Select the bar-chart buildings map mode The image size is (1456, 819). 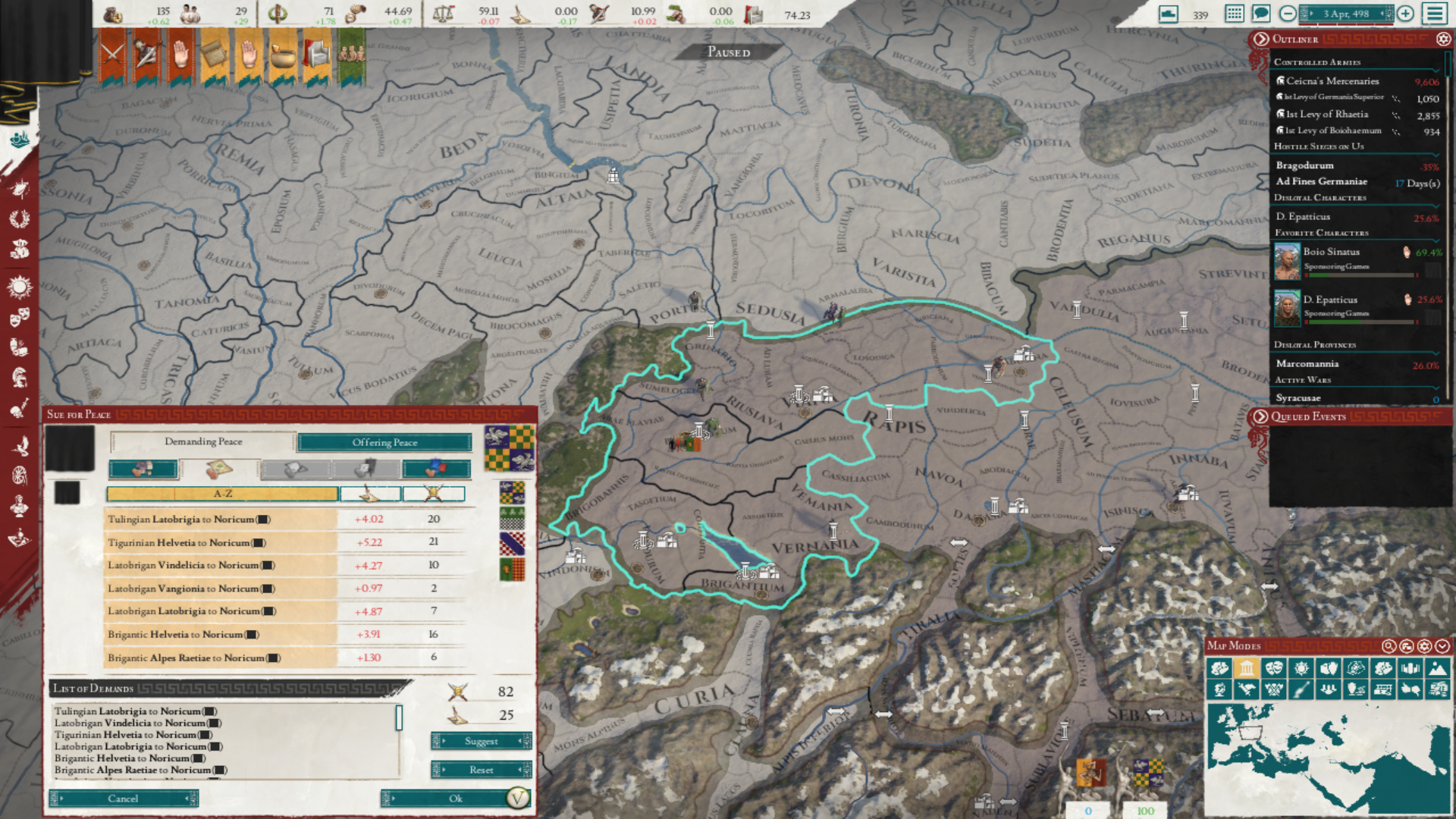pyautogui.click(x=1410, y=668)
